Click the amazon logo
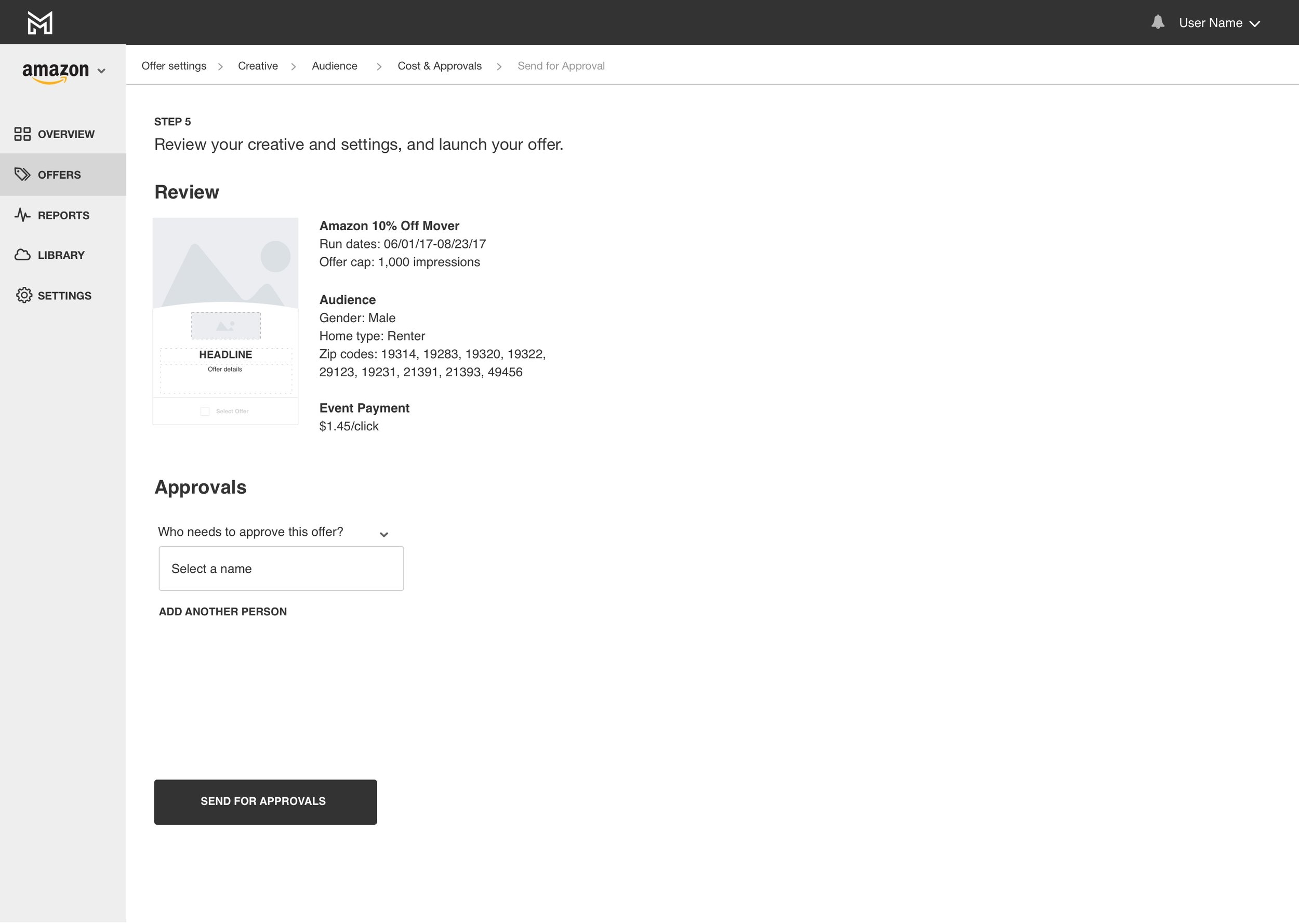 click(x=56, y=73)
